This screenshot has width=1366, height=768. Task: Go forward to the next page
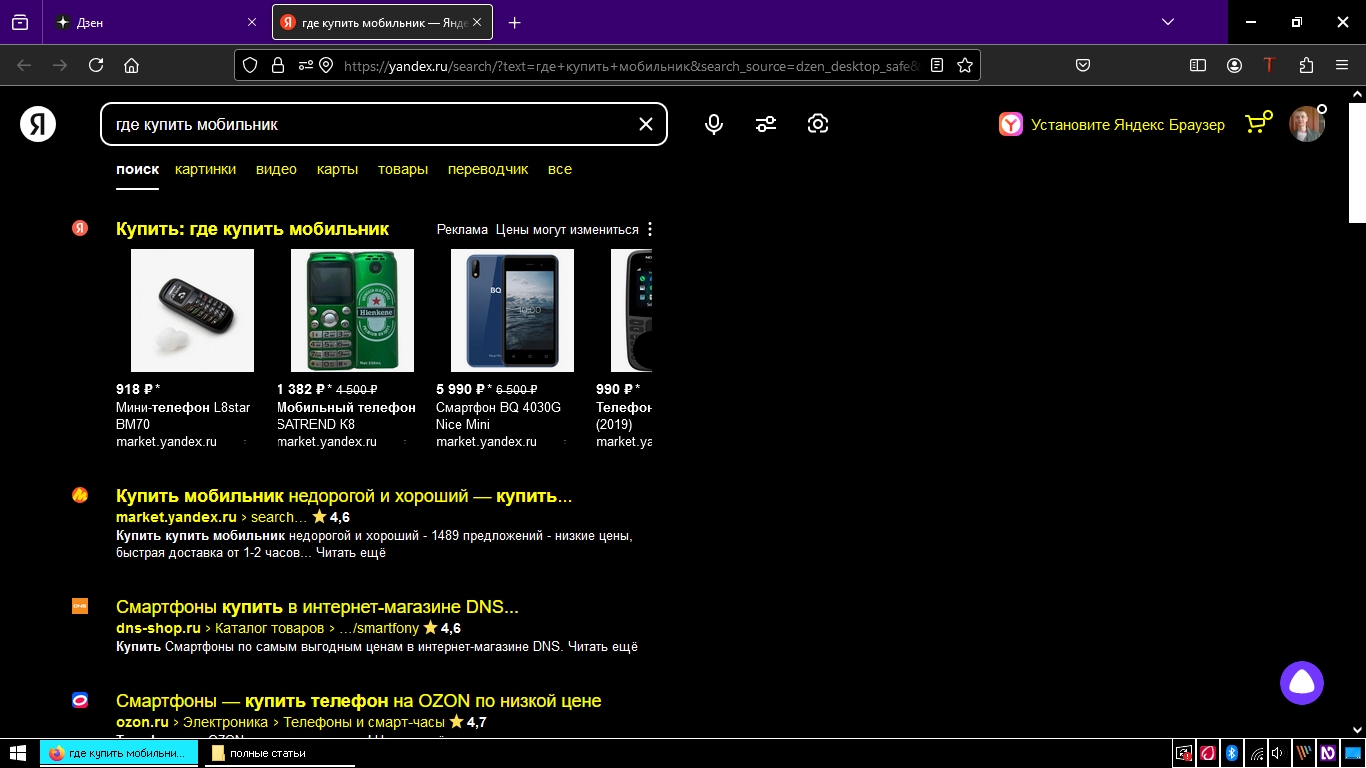[x=60, y=65]
